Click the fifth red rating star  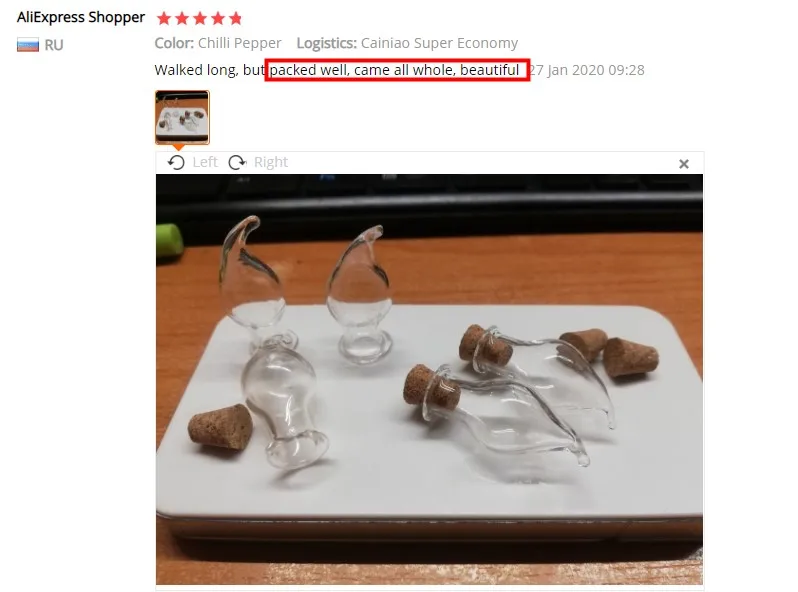[x=235, y=19]
